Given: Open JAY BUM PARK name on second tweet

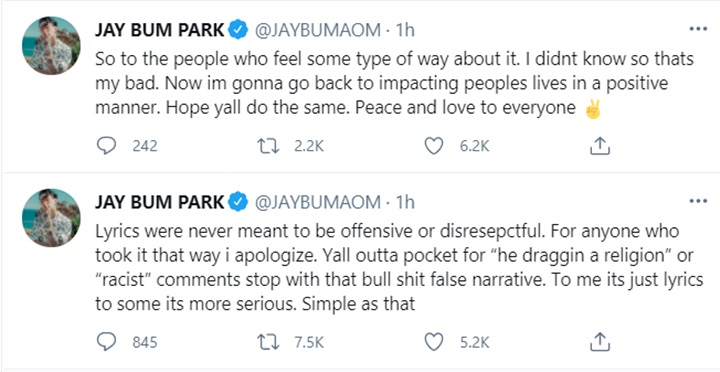Looking at the screenshot, I should [160, 203].
